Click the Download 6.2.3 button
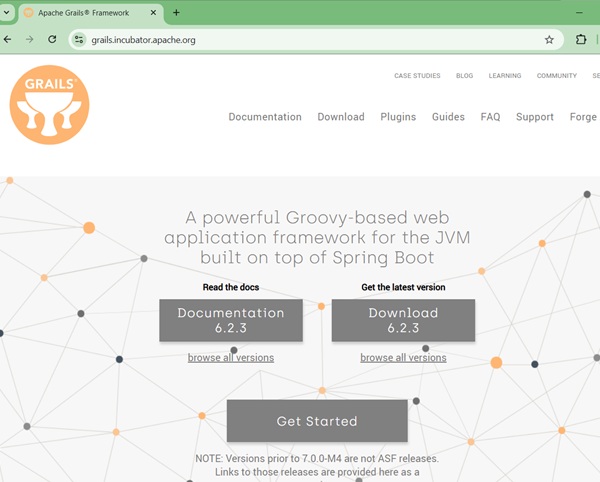The width and height of the screenshot is (600, 482). click(x=403, y=320)
